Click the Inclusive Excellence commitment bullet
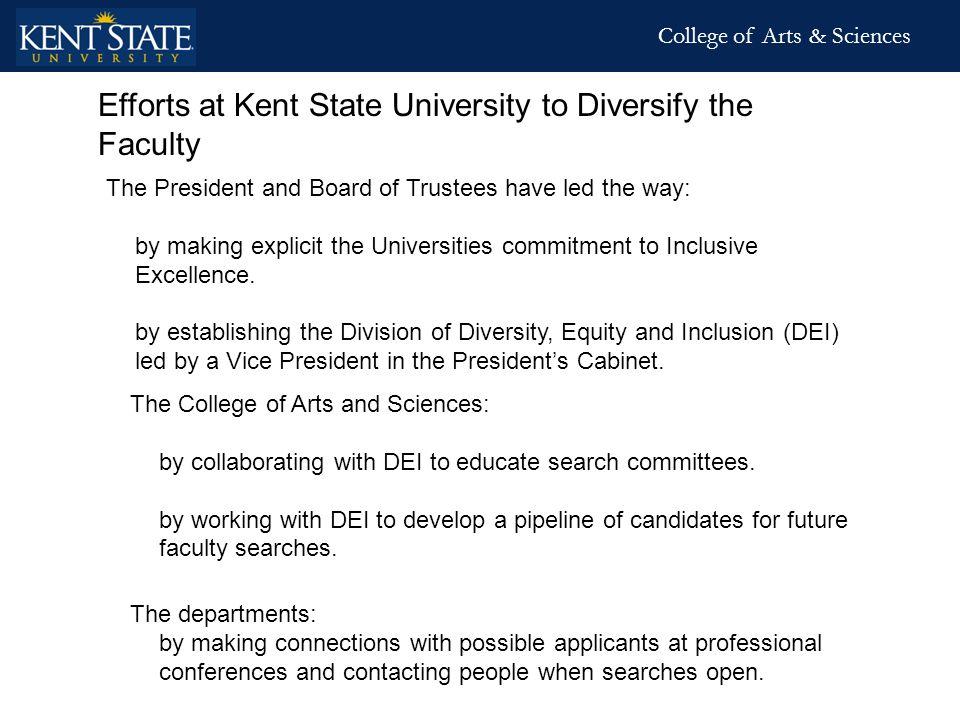Viewport: 960px width, 720px height. [x=446, y=260]
